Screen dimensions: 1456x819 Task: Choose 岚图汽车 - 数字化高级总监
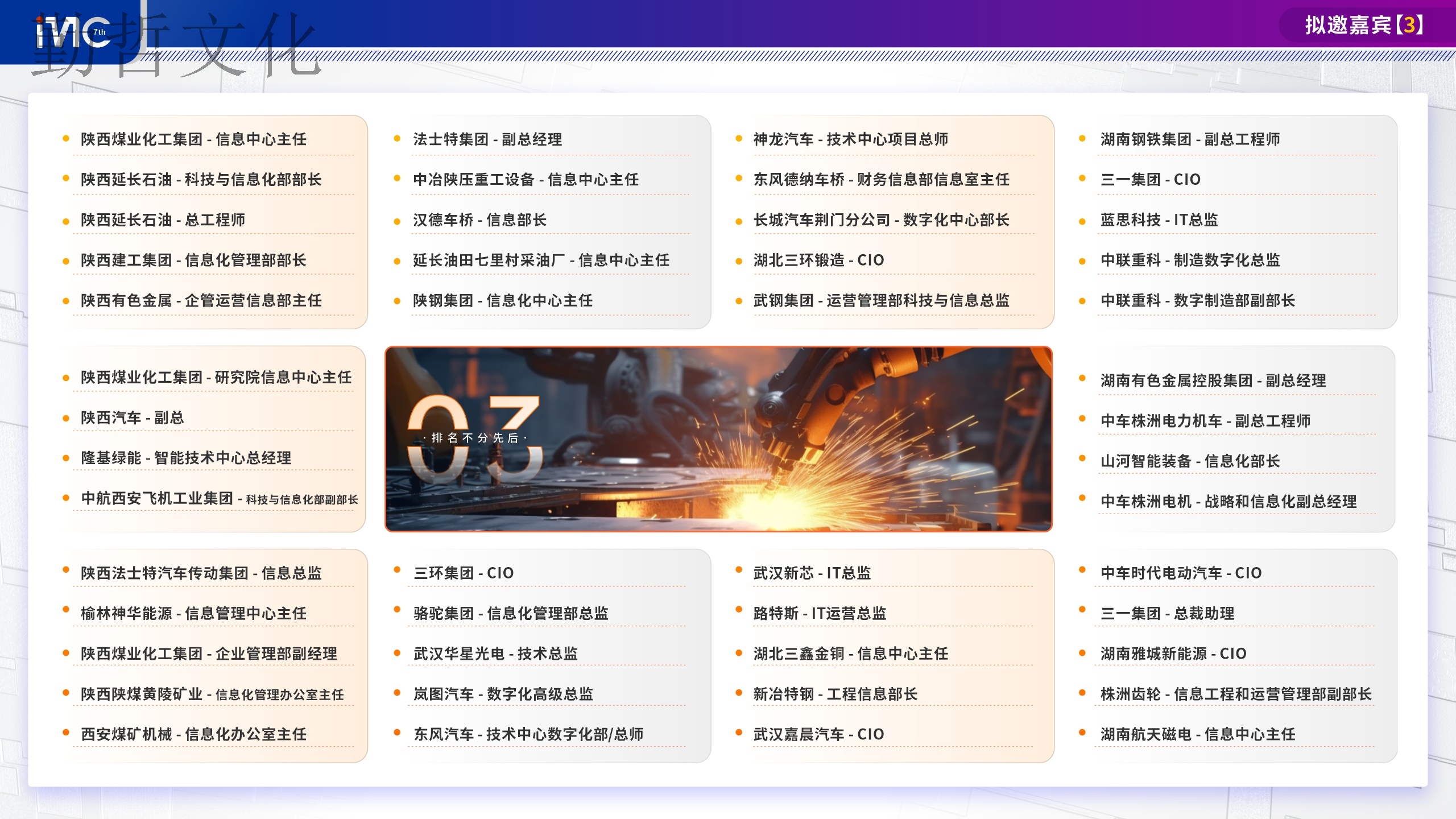tap(503, 694)
